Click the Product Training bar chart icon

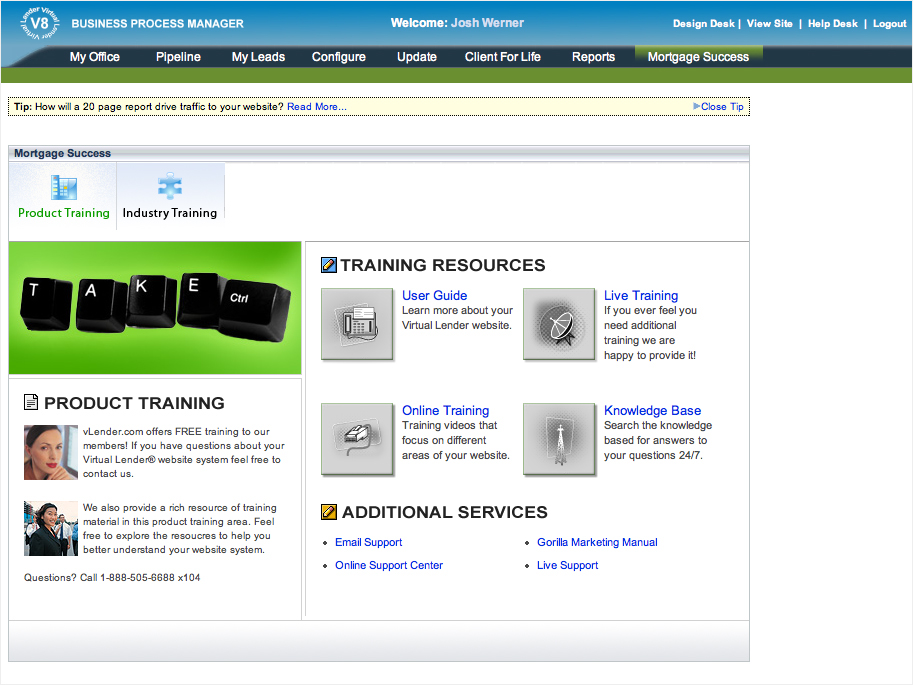[x=63, y=188]
